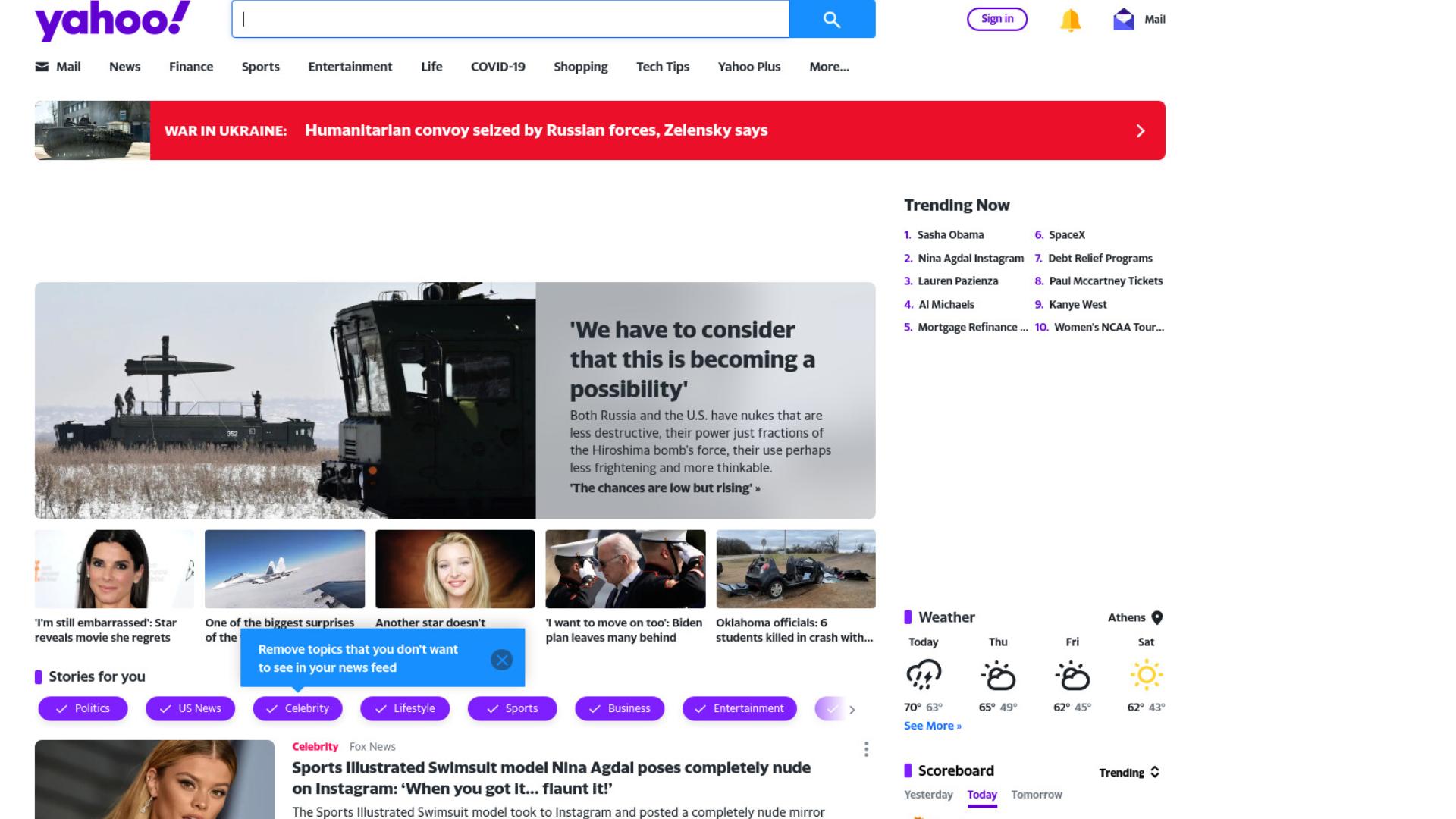
Task: Click 'We have to consider' hero headline
Action: [692, 359]
